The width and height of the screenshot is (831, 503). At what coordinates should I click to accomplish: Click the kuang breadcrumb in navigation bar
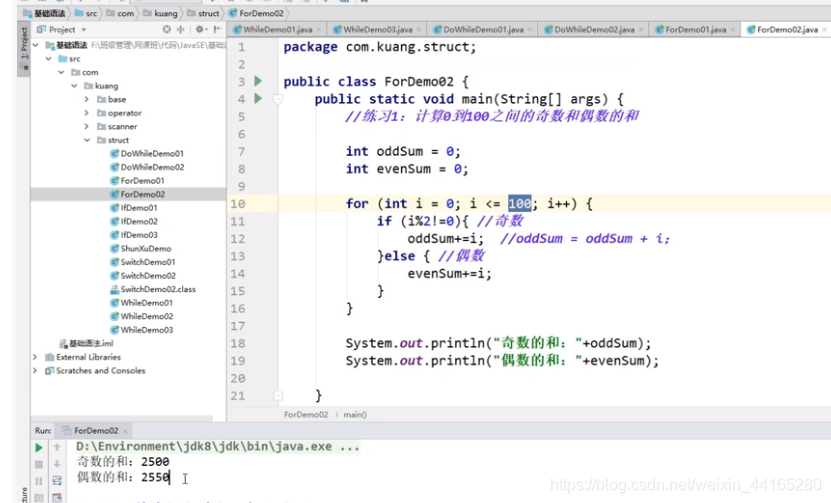[x=161, y=13]
